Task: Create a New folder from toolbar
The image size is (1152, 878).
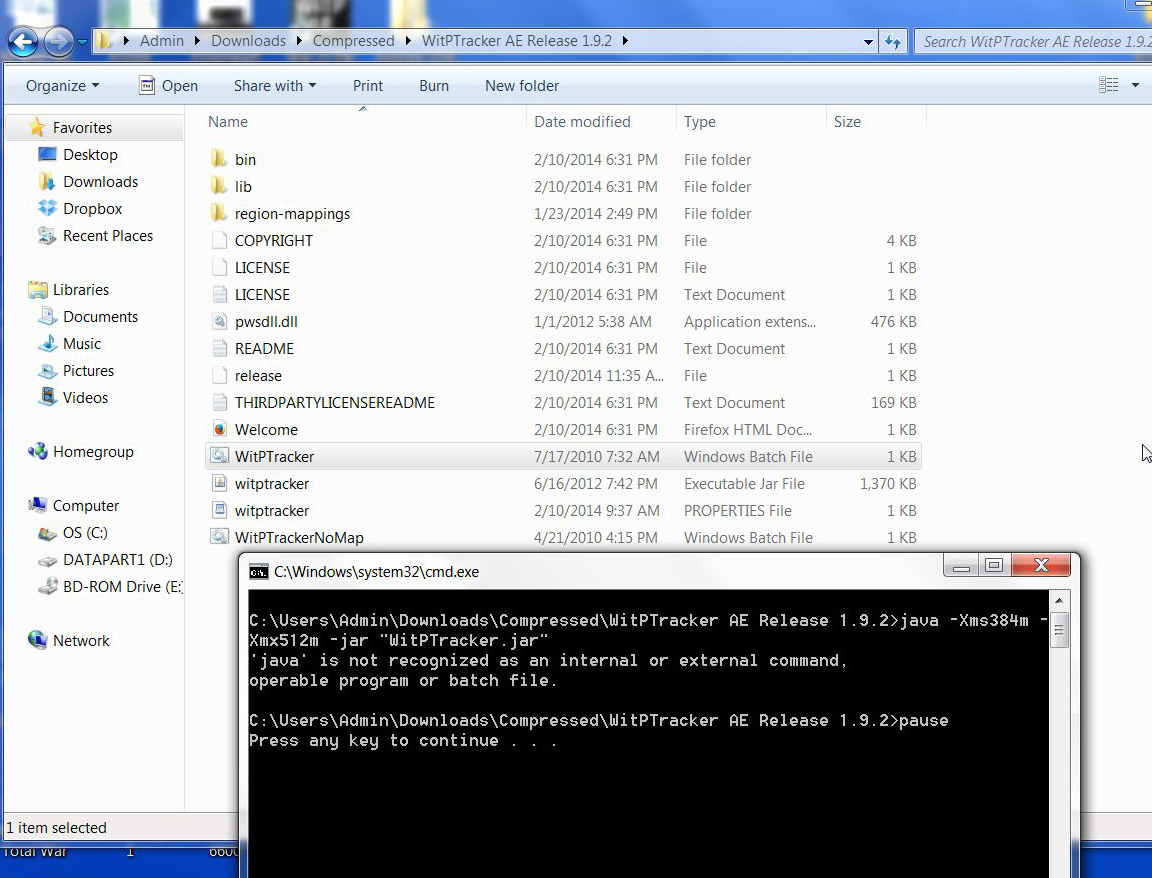Action: (x=522, y=86)
